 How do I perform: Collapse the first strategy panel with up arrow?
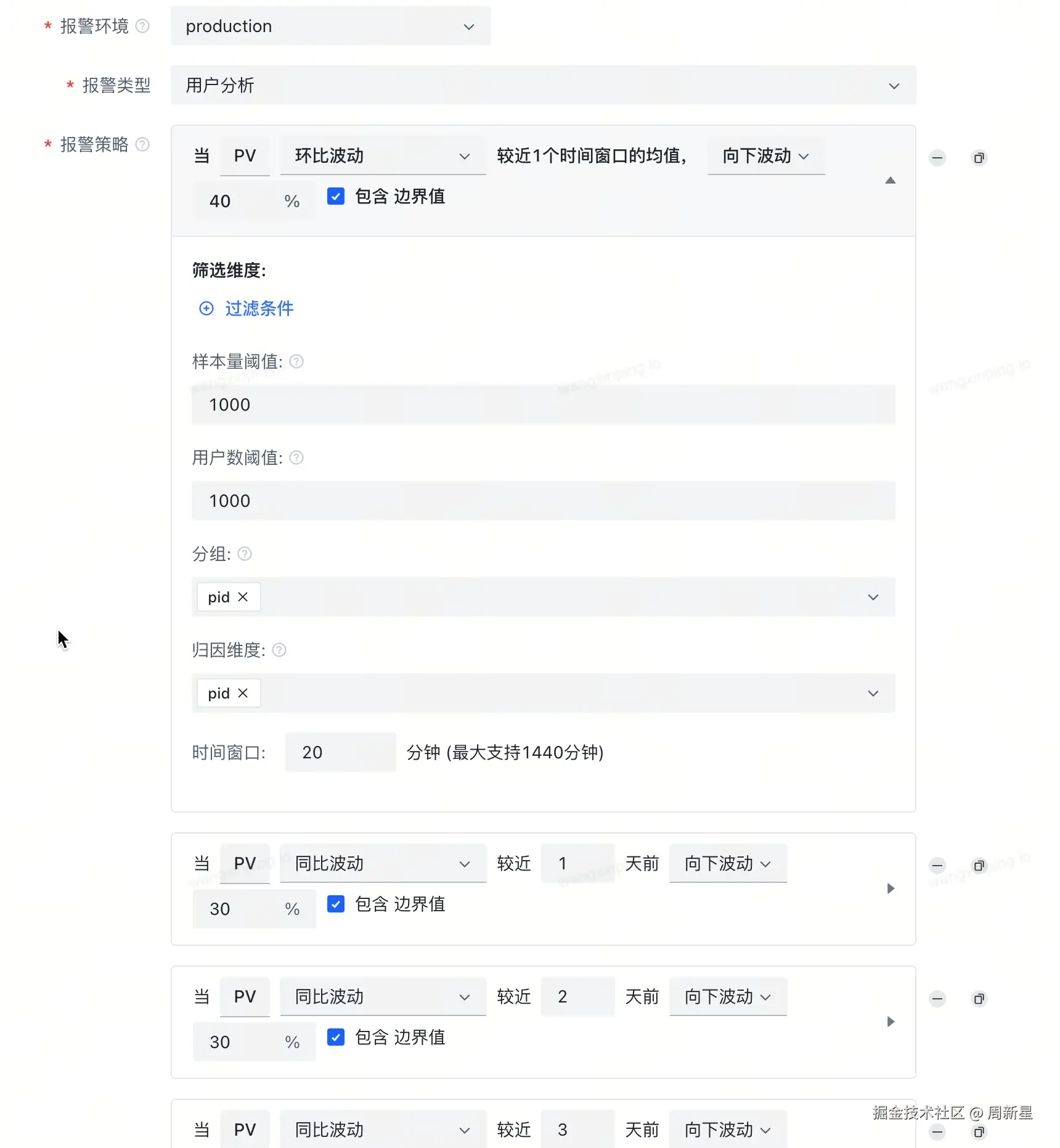(x=890, y=181)
